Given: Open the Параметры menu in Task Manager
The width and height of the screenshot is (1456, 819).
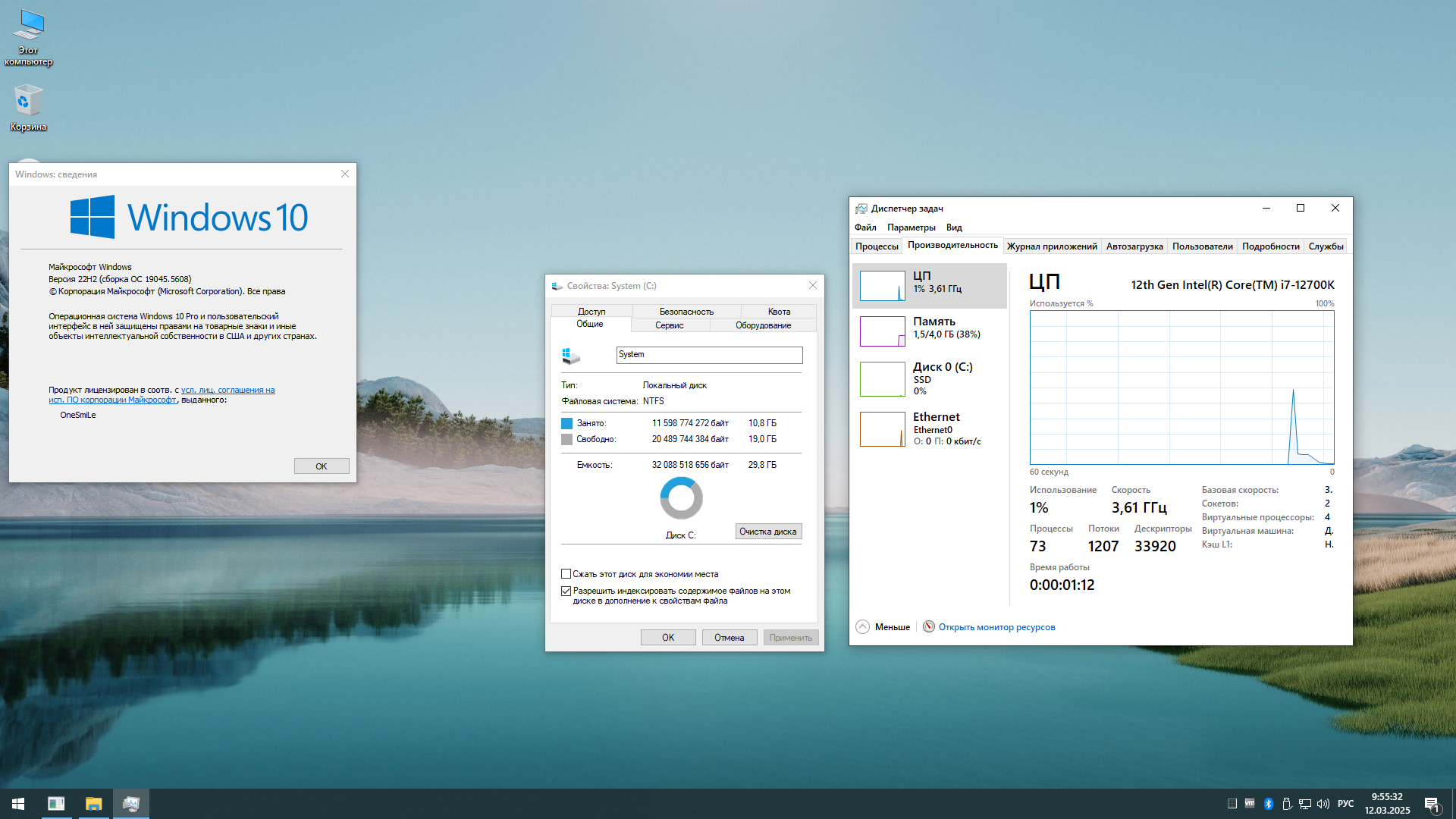Looking at the screenshot, I should pyautogui.click(x=911, y=227).
